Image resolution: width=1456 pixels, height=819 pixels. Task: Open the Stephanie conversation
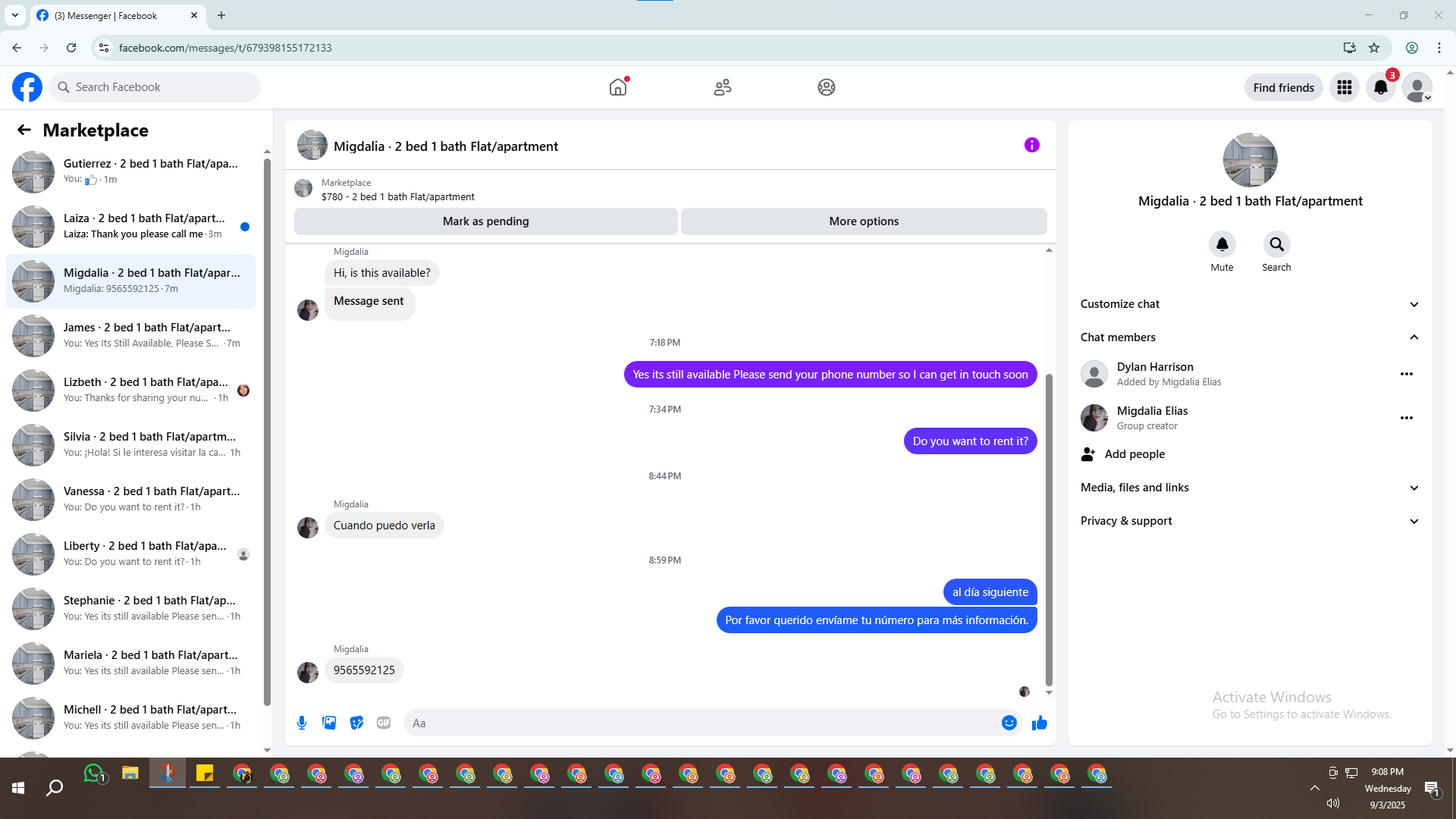(x=130, y=608)
